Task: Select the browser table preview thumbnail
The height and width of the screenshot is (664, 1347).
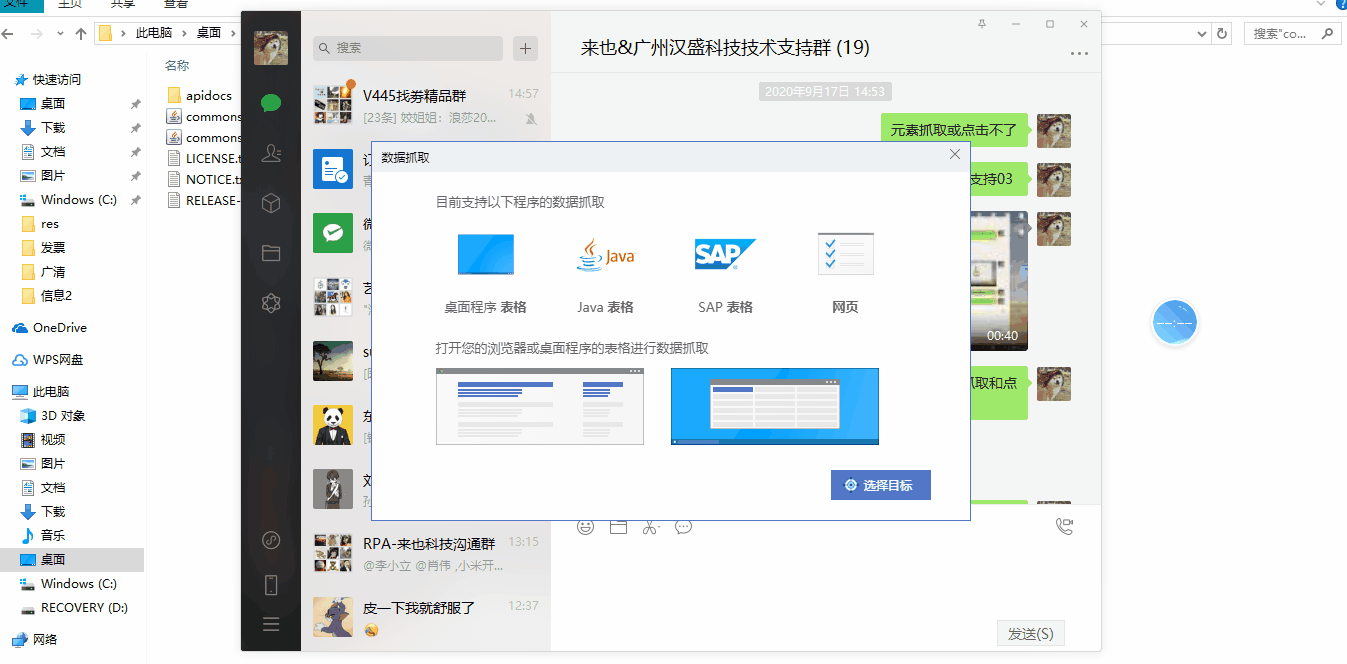Action: pyautogui.click(x=540, y=406)
